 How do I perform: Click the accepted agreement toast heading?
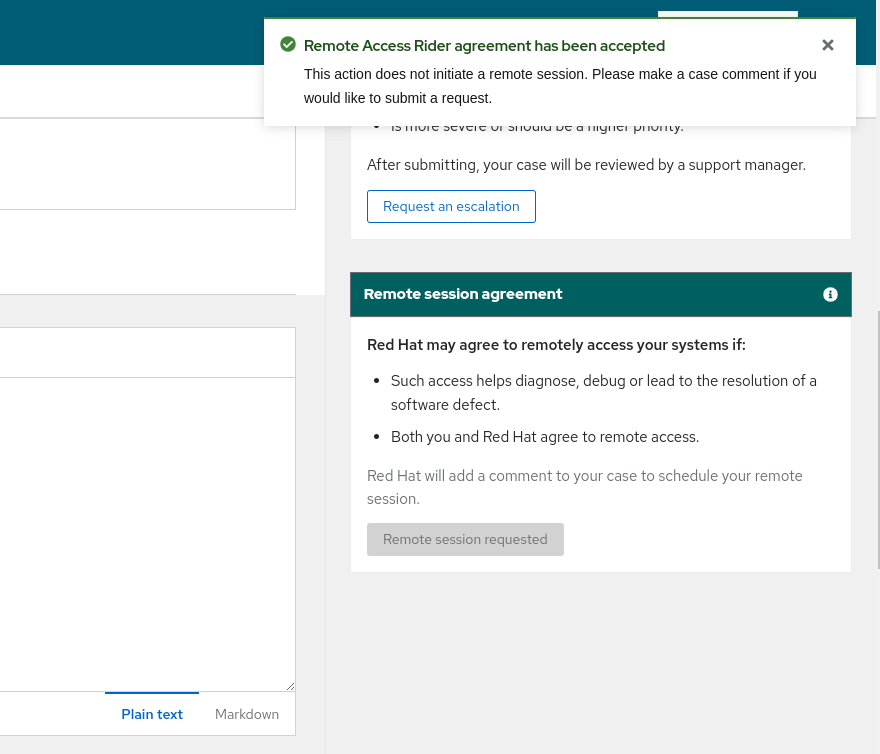pyautogui.click(x=484, y=45)
